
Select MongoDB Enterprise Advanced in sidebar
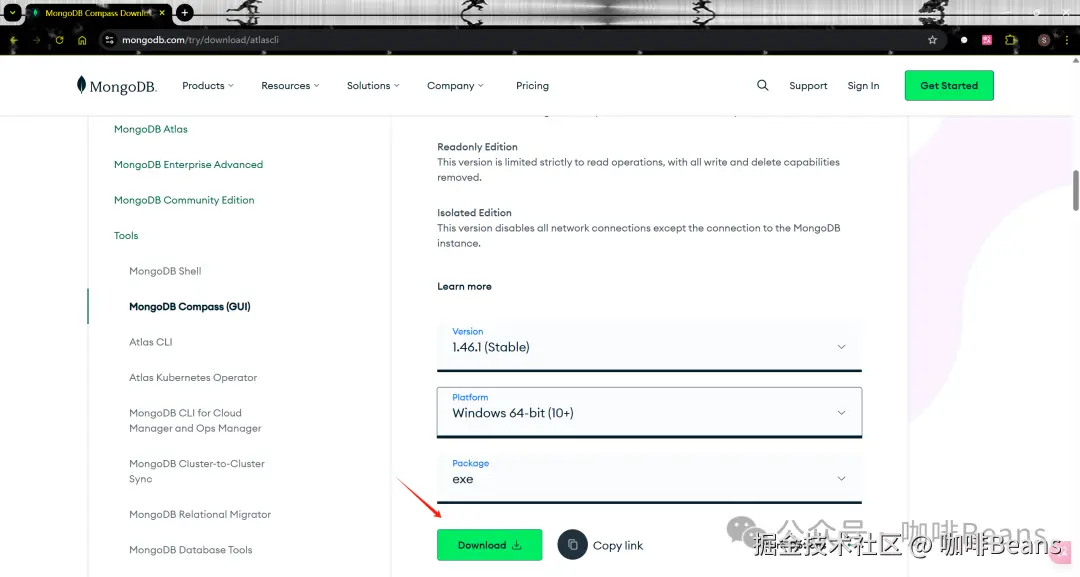(x=188, y=165)
